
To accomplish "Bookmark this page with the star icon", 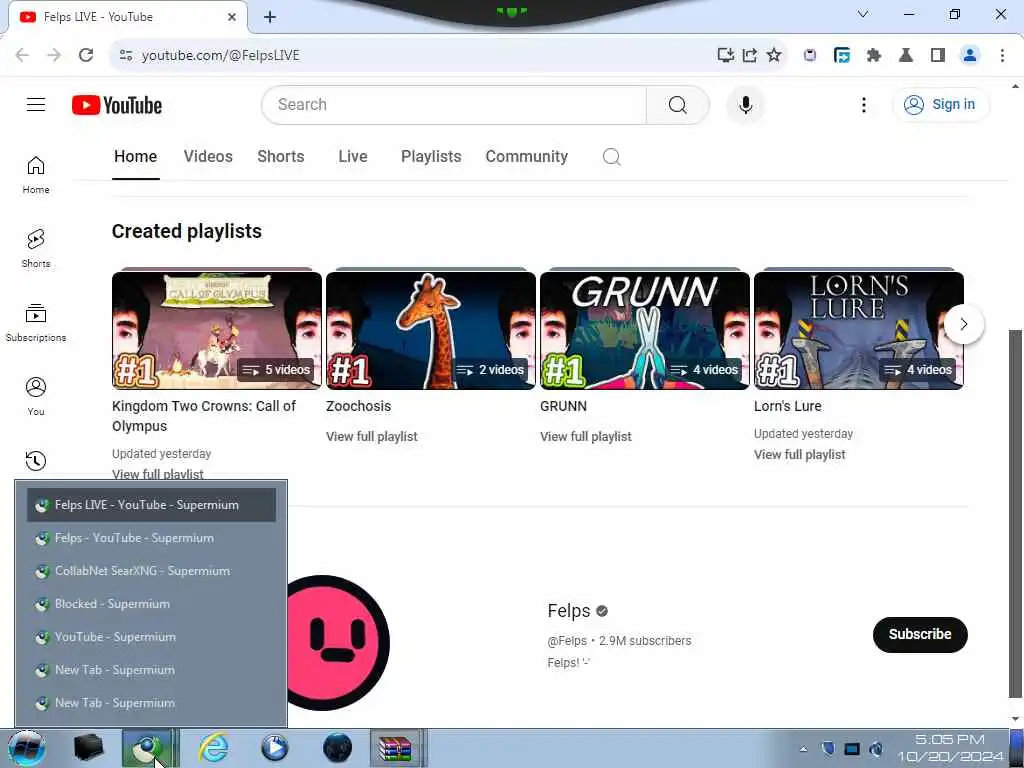I will pos(774,55).
